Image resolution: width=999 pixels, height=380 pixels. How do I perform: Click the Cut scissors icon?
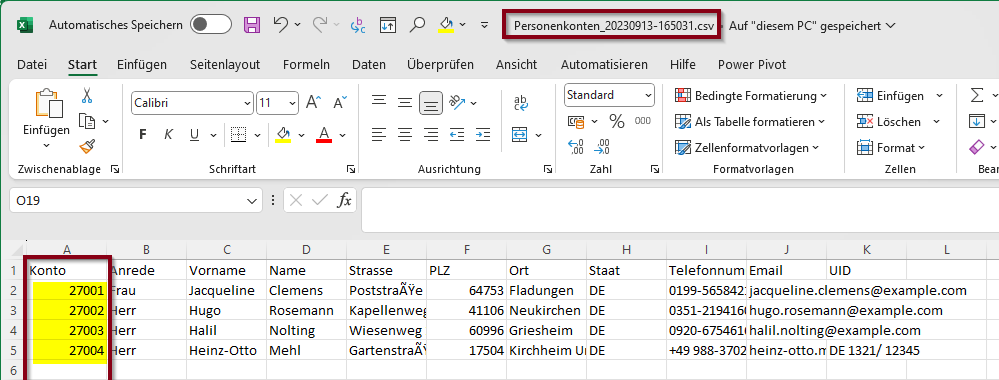tap(87, 96)
